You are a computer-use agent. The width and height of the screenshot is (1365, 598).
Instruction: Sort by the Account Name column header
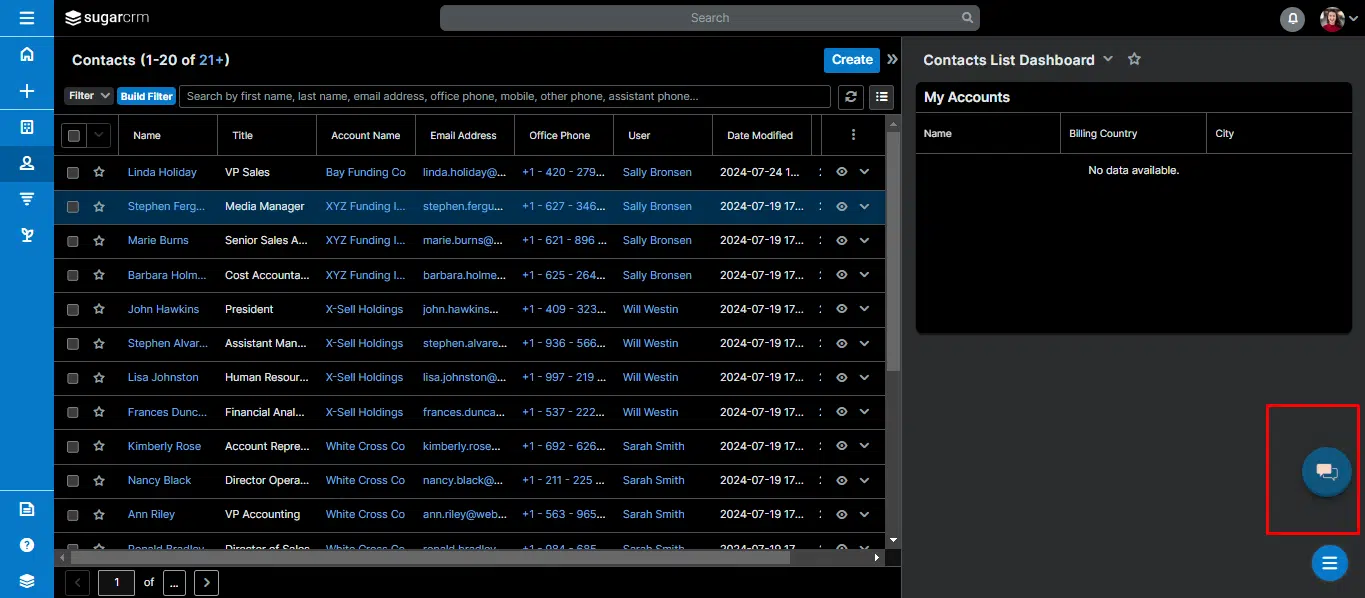366,135
